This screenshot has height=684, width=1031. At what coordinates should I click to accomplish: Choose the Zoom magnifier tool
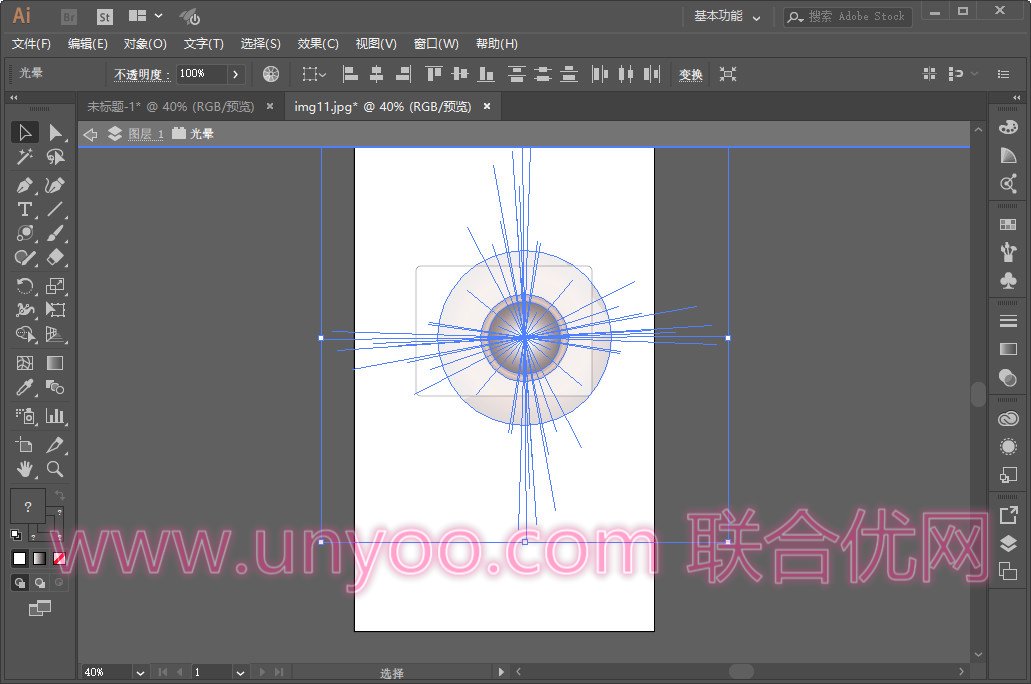(x=55, y=468)
